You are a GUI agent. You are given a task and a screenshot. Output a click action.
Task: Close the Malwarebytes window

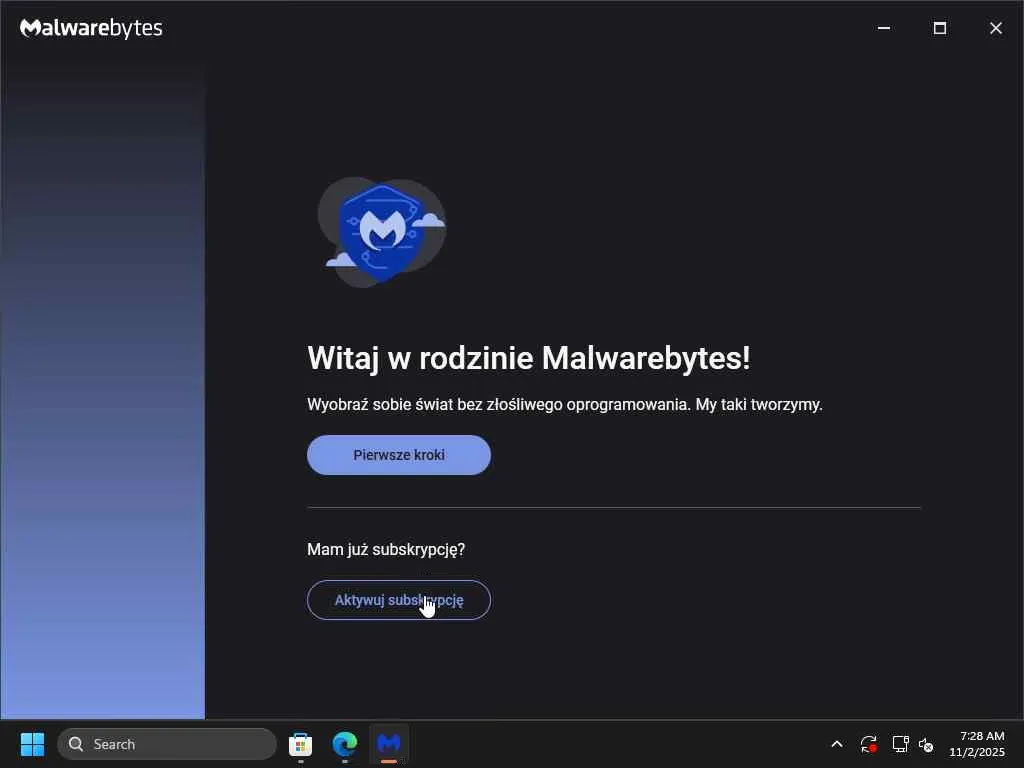996,28
